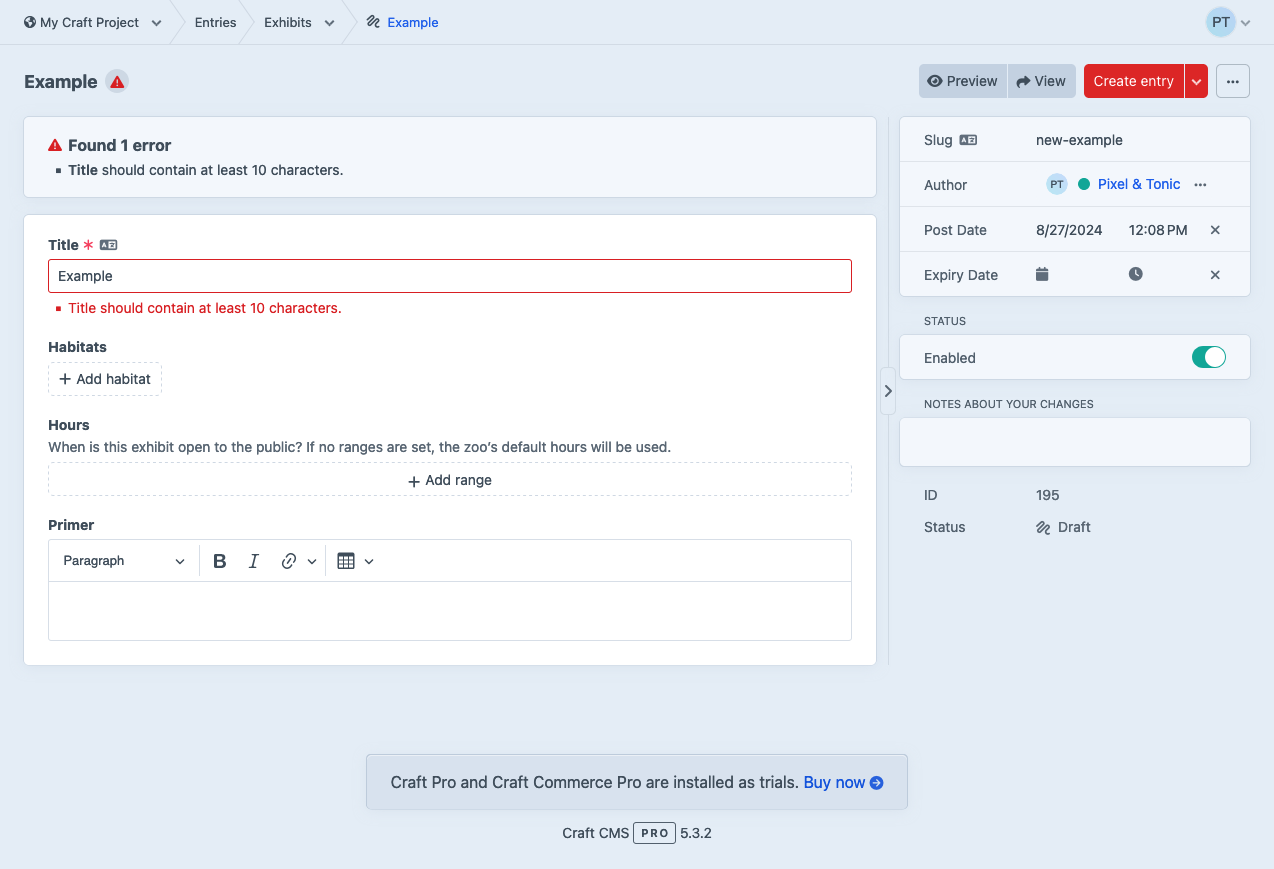
Task: Expand My Craft Project site dropdown
Action: (157, 23)
